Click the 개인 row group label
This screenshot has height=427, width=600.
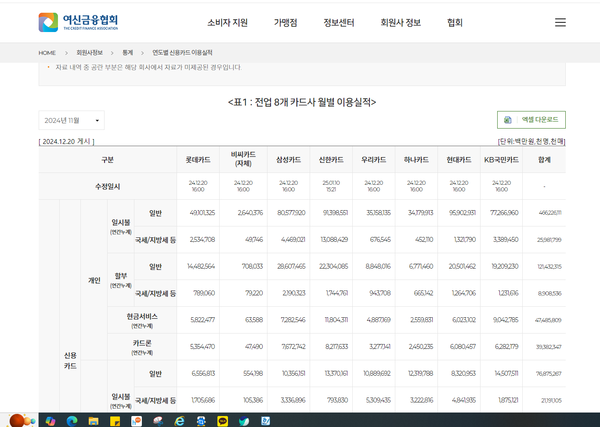click(94, 280)
